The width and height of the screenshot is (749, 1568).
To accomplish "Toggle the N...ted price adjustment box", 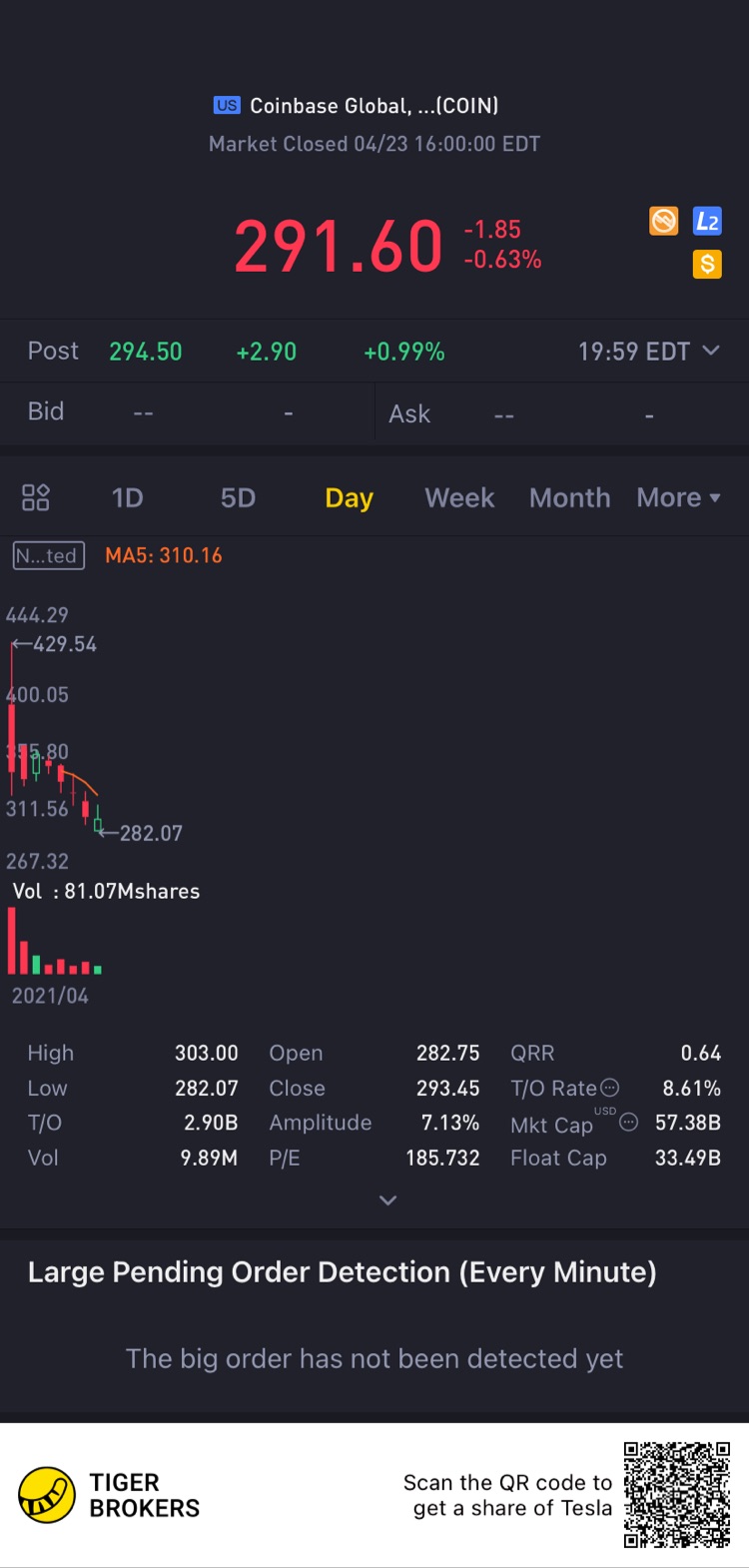I will (x=49, y=555).
